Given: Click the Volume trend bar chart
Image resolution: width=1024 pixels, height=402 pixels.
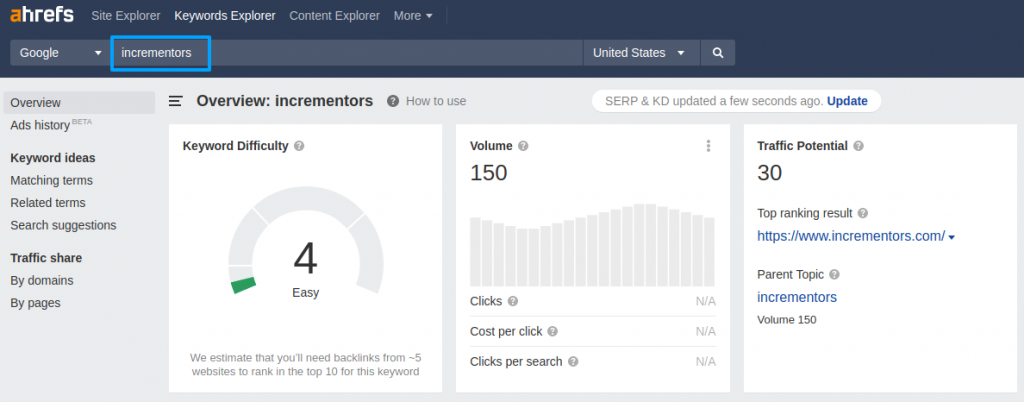Looking at the screenshot, I should 592,245.
